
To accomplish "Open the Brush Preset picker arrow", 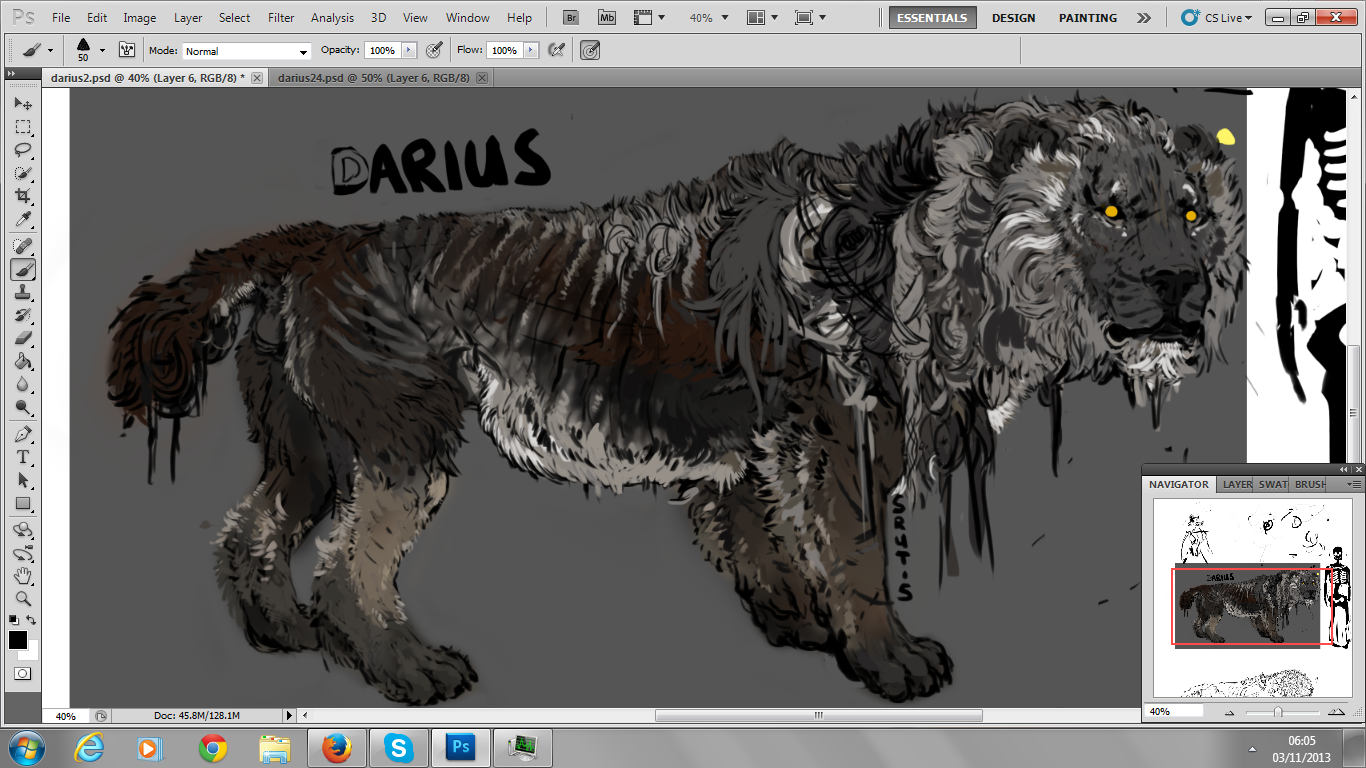I will point(102,50).
